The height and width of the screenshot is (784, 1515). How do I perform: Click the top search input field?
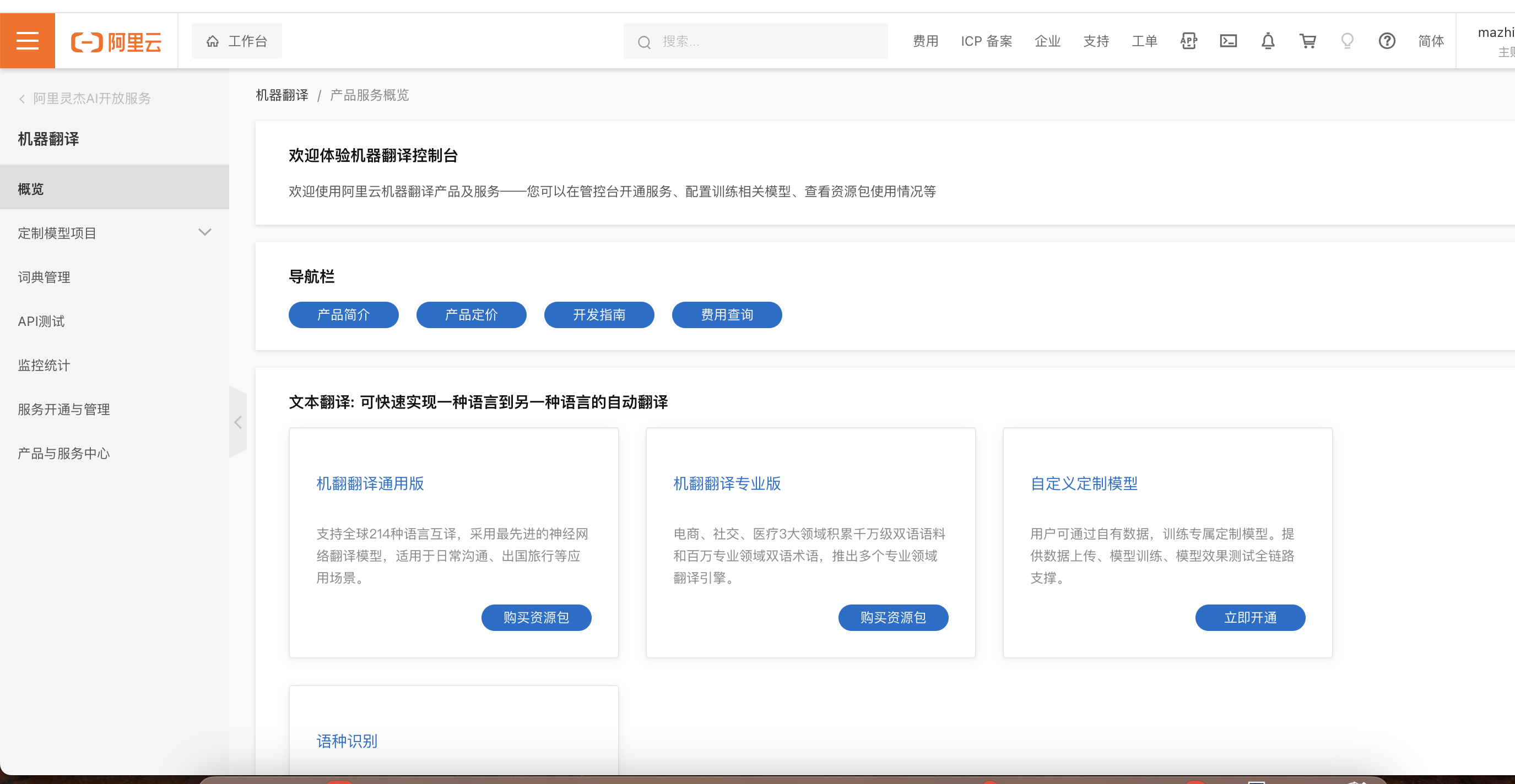click(765, 41)
